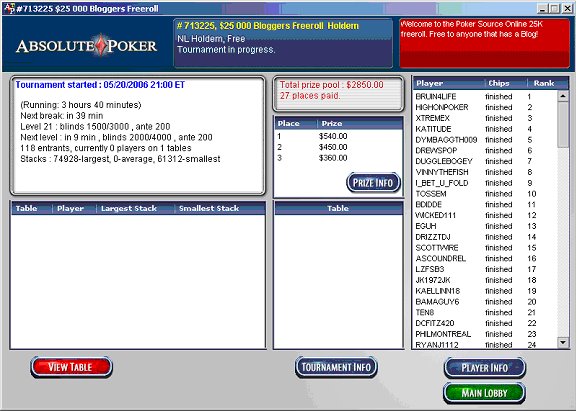Click the red welcome message banner
The image size is (576, 411).
[x=485, y=43]
